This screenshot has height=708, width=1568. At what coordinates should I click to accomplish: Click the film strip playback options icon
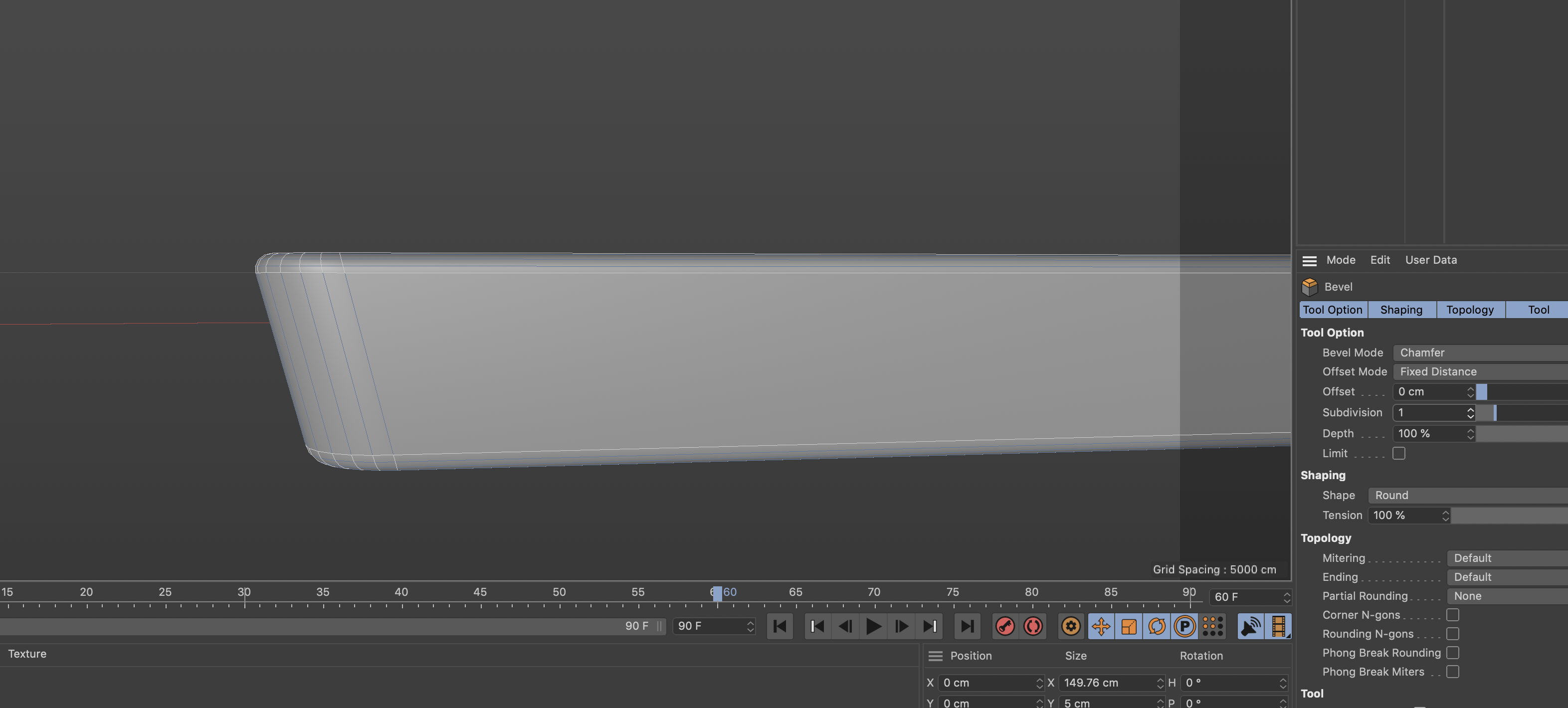[1278, 626]
